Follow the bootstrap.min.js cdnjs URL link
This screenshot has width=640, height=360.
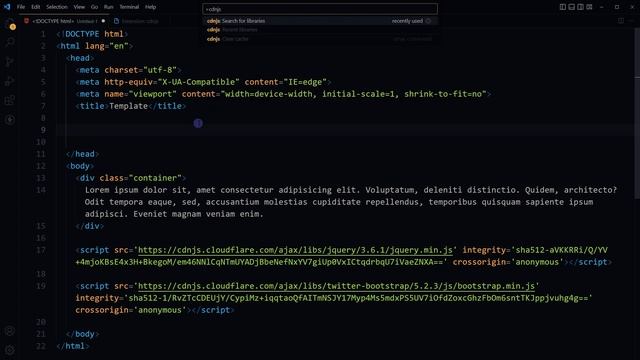point(336,286)
